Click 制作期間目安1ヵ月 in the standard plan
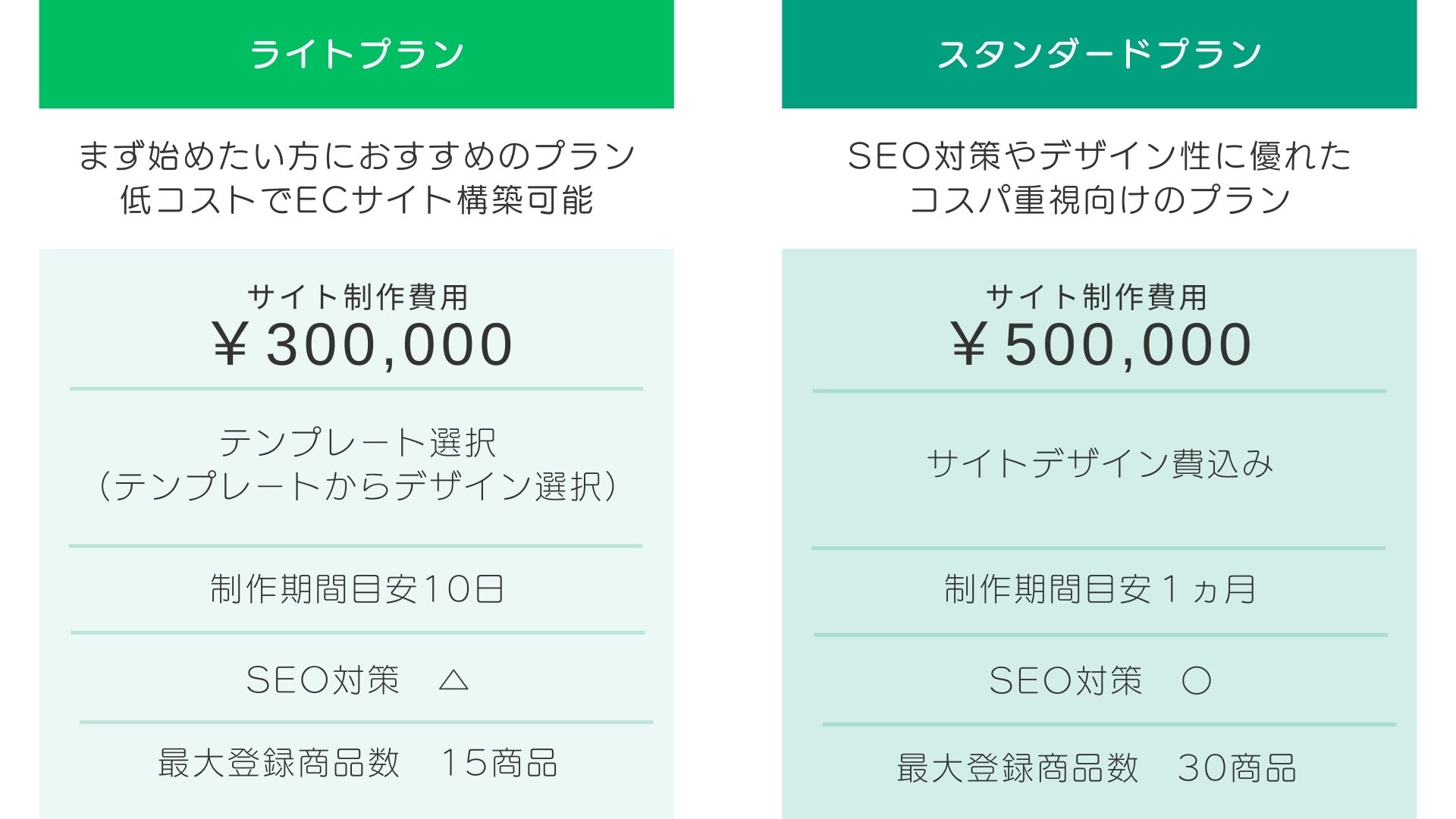This screenshot has width=1456, height=819. pyautogui.click(x=1100, y=589)
